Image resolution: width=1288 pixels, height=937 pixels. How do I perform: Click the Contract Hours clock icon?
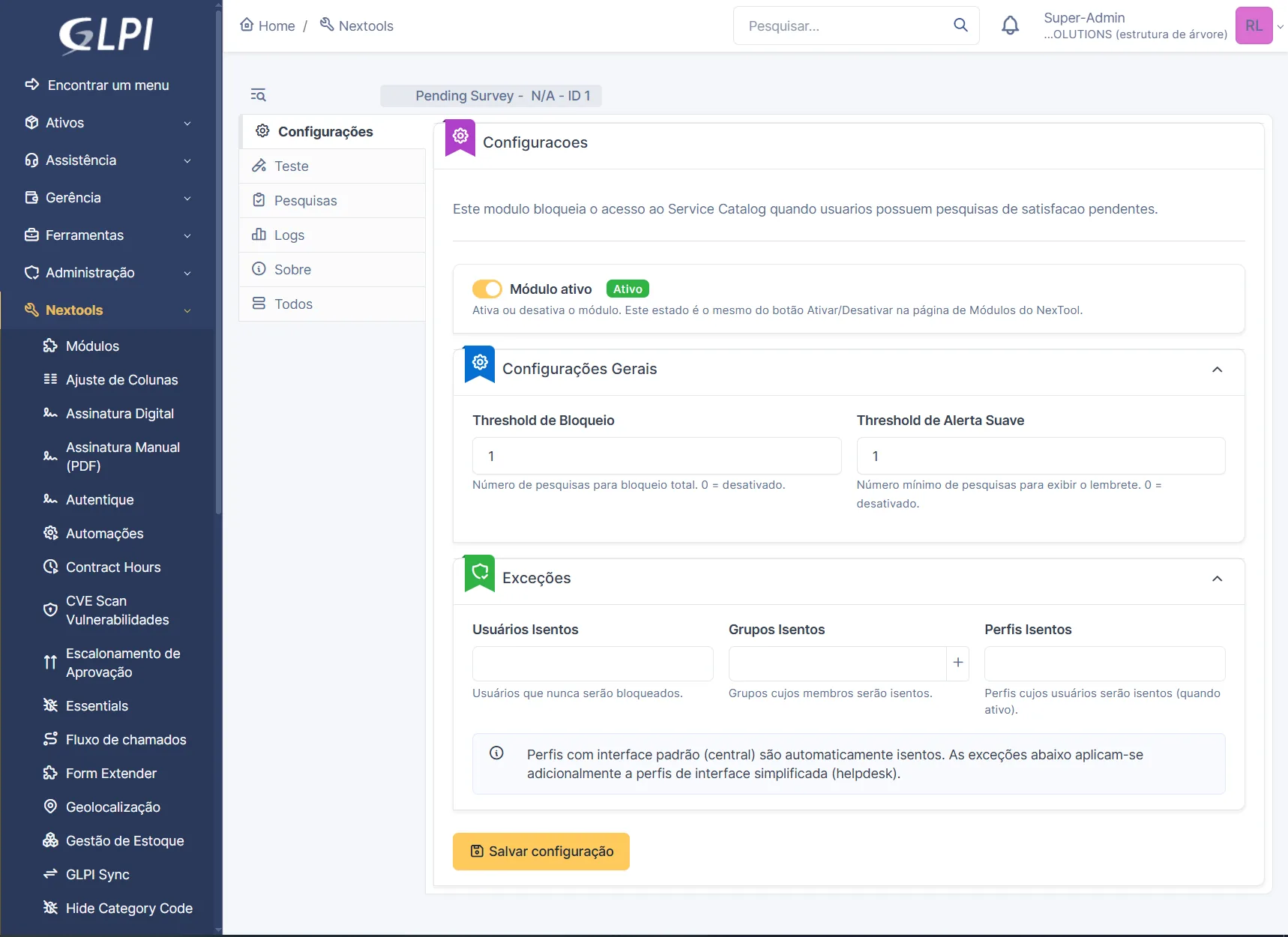[x=50, y=567]
